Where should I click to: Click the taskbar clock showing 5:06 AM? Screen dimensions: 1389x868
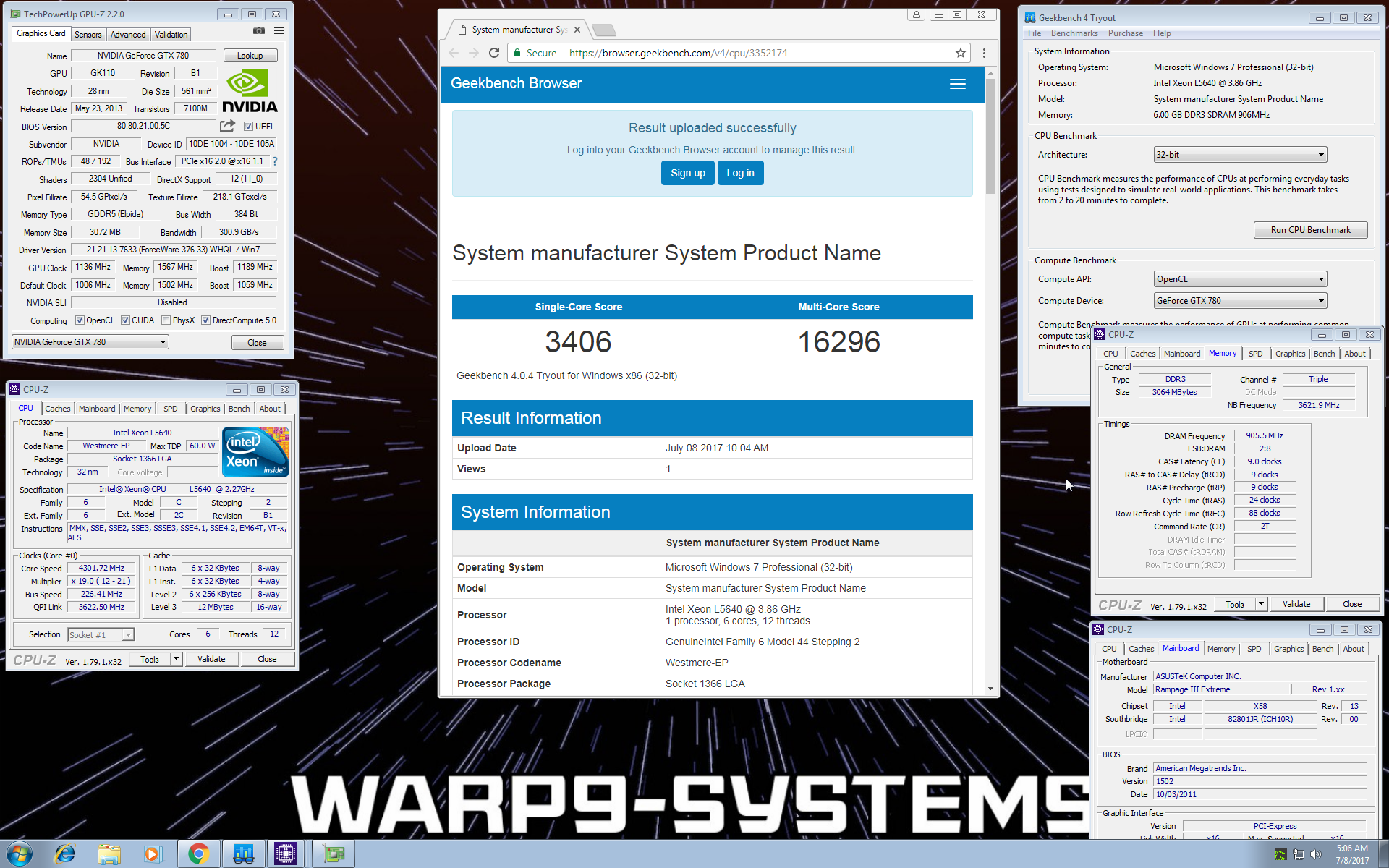click(1352, 854)
